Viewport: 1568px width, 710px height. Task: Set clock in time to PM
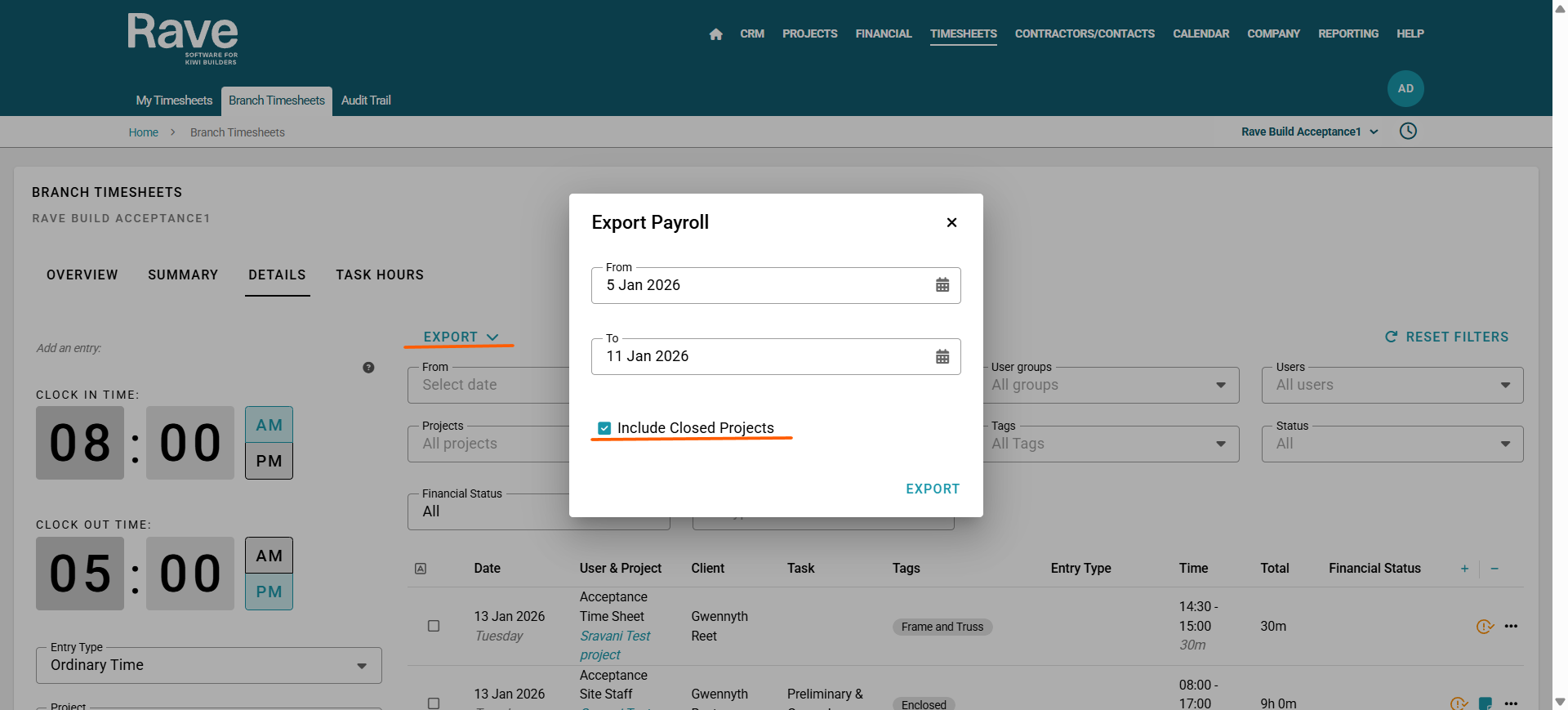click(x=269, y=461)
